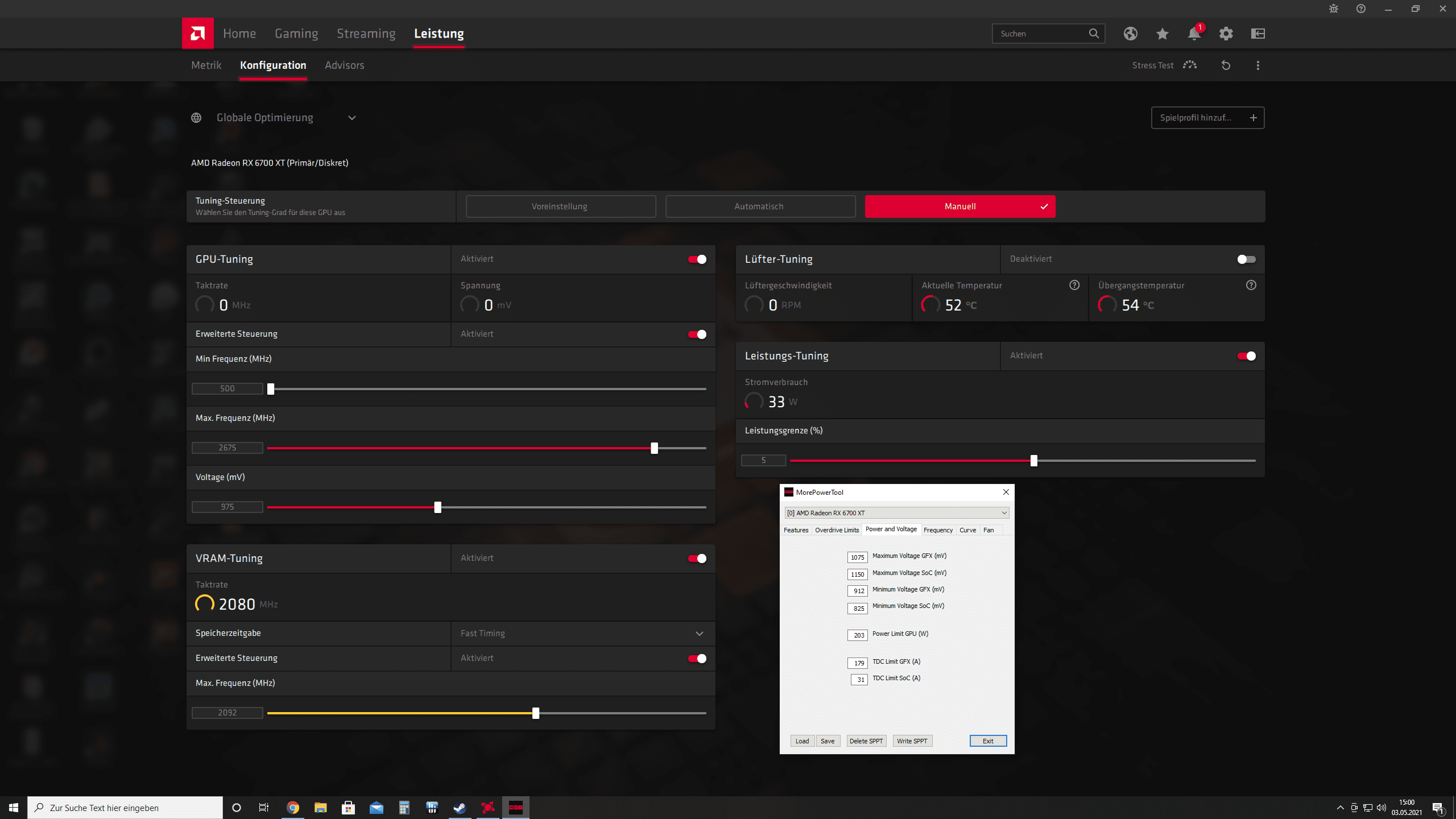
Task: Show help for Übergangstemperatur
Action: coord(1251,286)
